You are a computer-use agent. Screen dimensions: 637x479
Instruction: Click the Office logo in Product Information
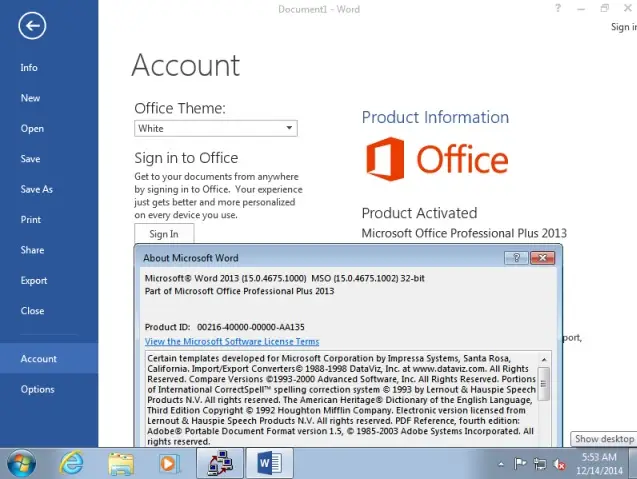[437, 159]
